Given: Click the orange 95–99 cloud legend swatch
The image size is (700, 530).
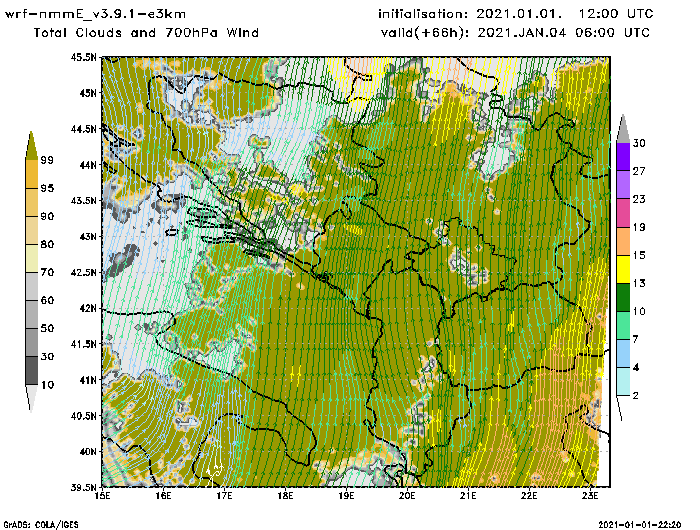Looking at the screenshot, I should [31, 174].
